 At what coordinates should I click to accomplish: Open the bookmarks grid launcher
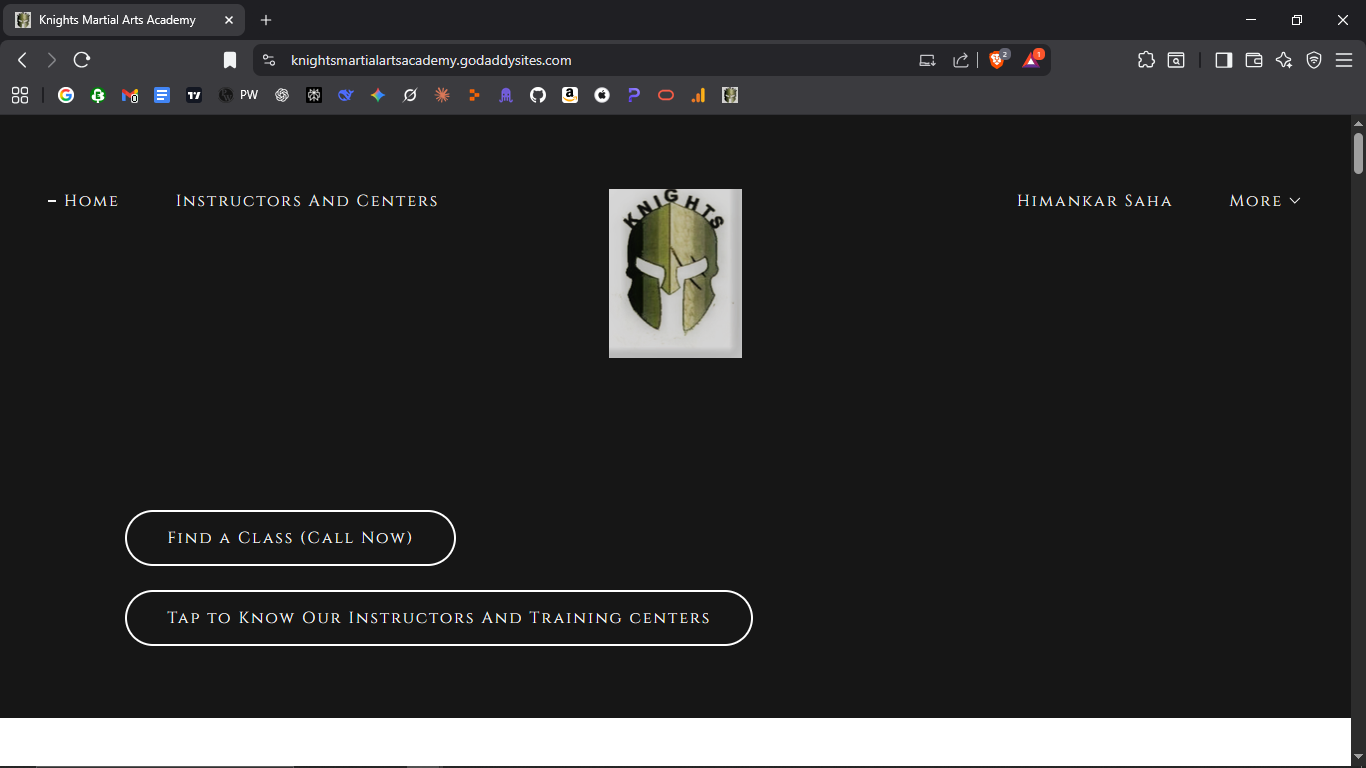[x=19, y=95]
